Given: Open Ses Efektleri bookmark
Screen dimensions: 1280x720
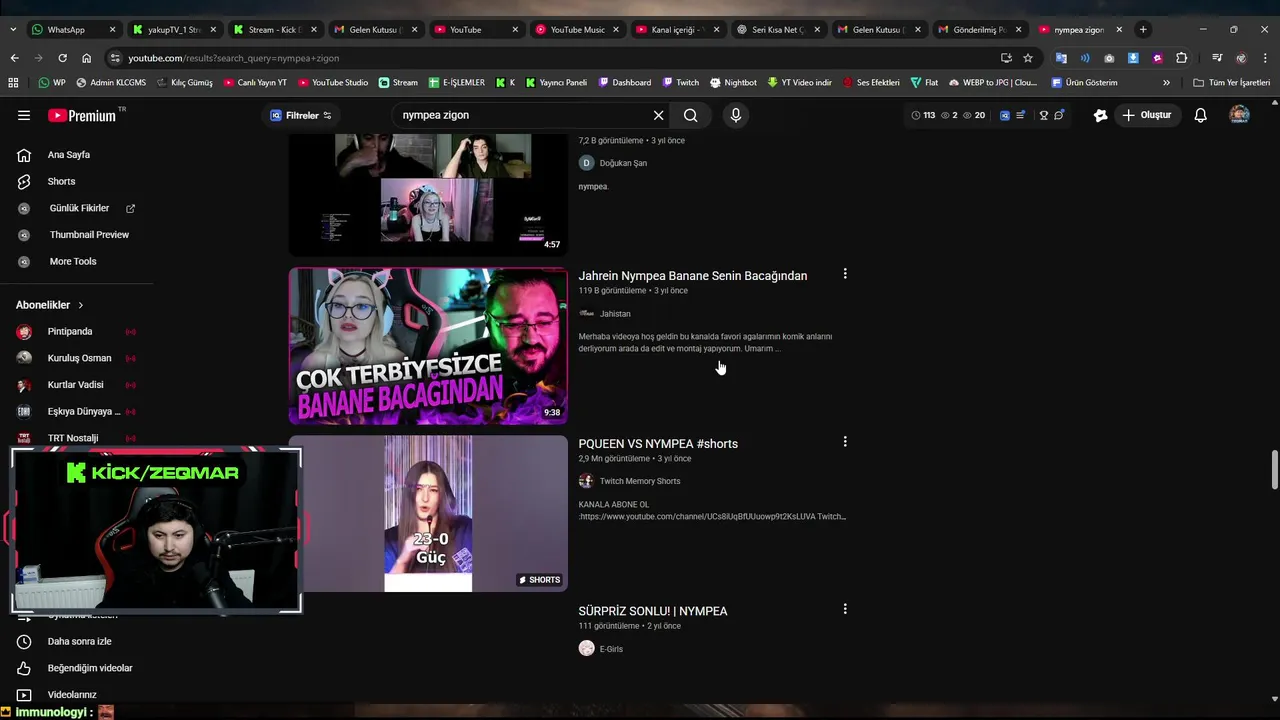Looking at the screenshot, I should click(x=871, y=82).
